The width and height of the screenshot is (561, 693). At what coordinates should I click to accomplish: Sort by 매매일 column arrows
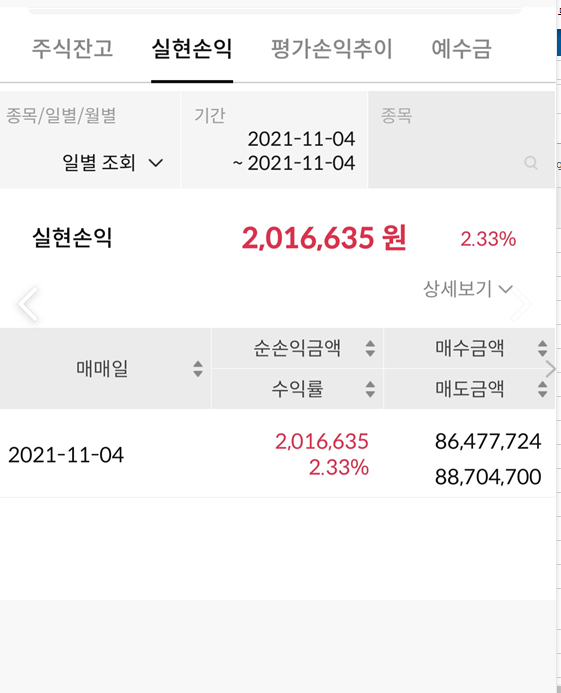click(x=198, y=369)
